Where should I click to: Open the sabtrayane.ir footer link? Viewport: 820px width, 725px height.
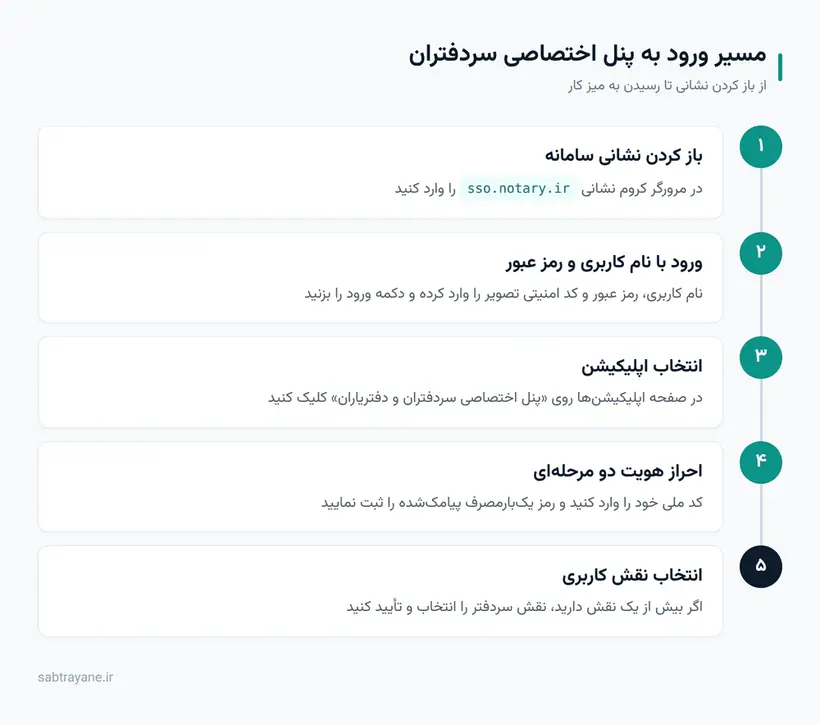tap(75, 677)
